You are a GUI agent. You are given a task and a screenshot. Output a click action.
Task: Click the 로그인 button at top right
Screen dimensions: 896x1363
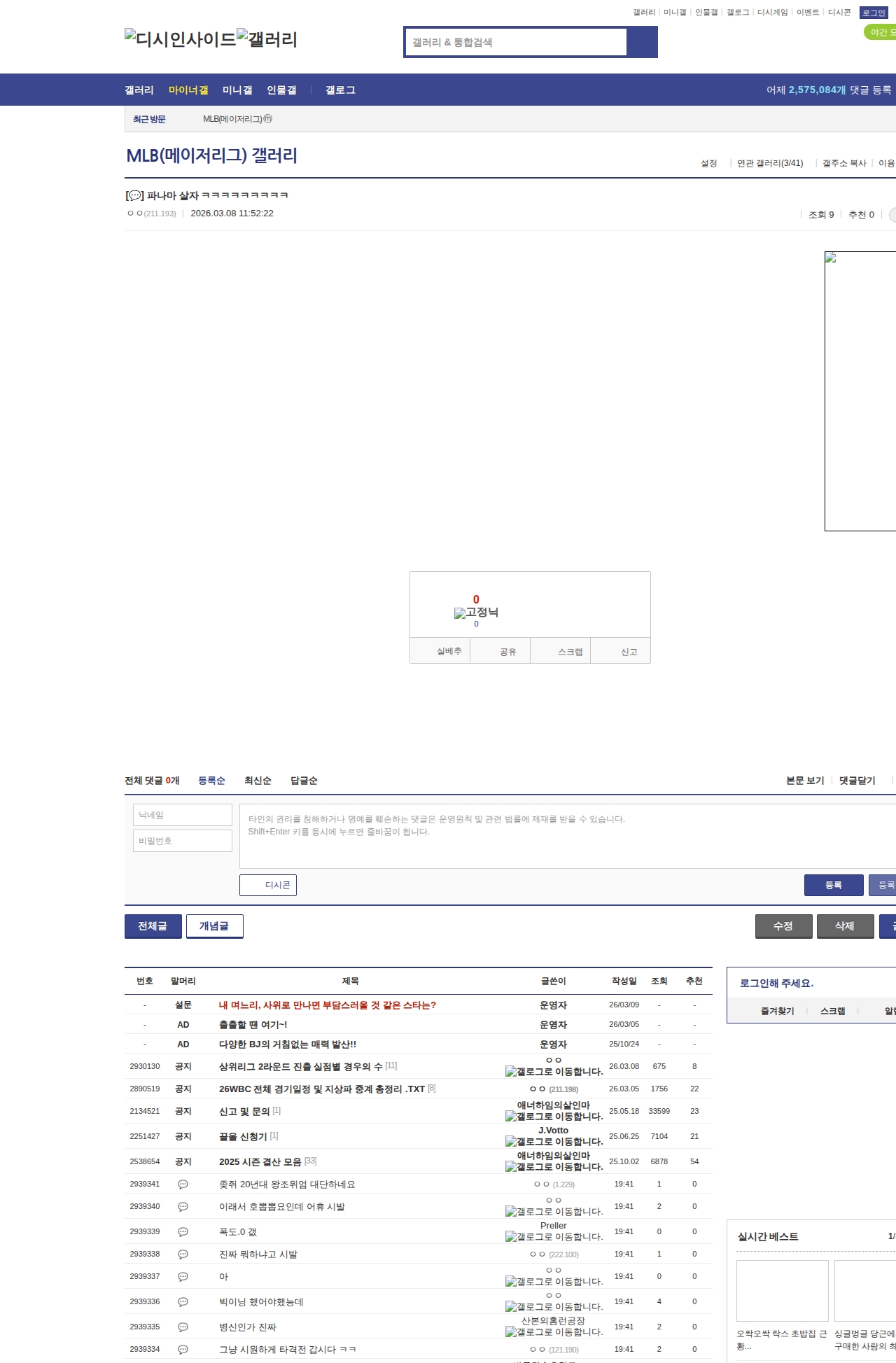[874, 13]
